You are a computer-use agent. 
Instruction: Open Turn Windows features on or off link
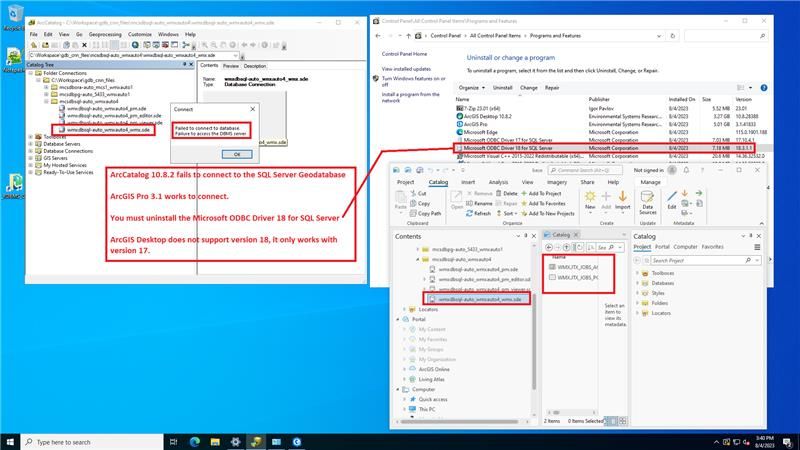click(413, 82)
